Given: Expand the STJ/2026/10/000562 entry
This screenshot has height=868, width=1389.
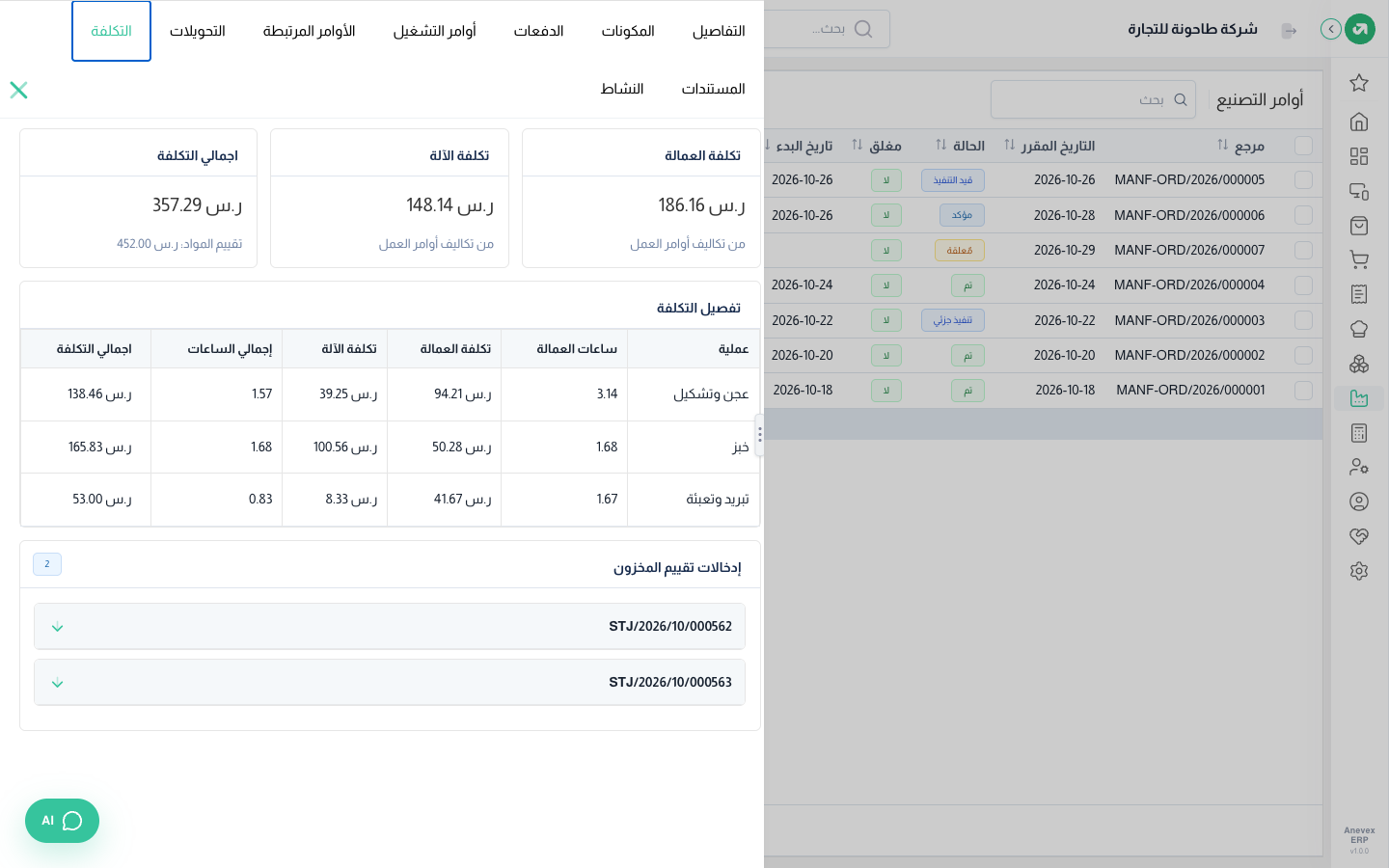Looking at the screenshot, I should [x=390, y=627].
